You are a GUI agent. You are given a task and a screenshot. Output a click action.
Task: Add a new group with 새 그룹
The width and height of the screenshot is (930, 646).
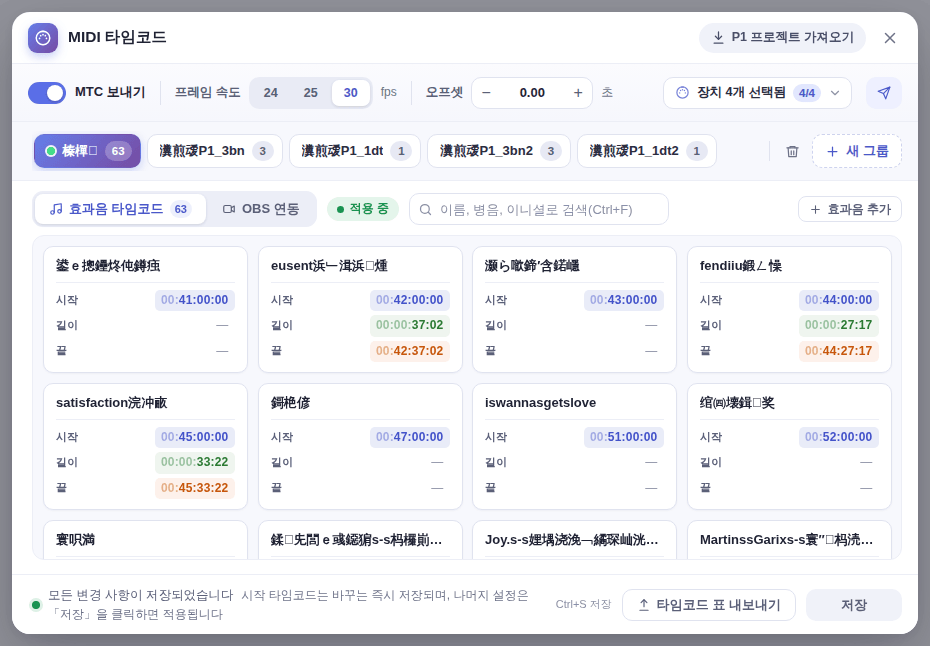pyautogui.click(x=857, y=151)
